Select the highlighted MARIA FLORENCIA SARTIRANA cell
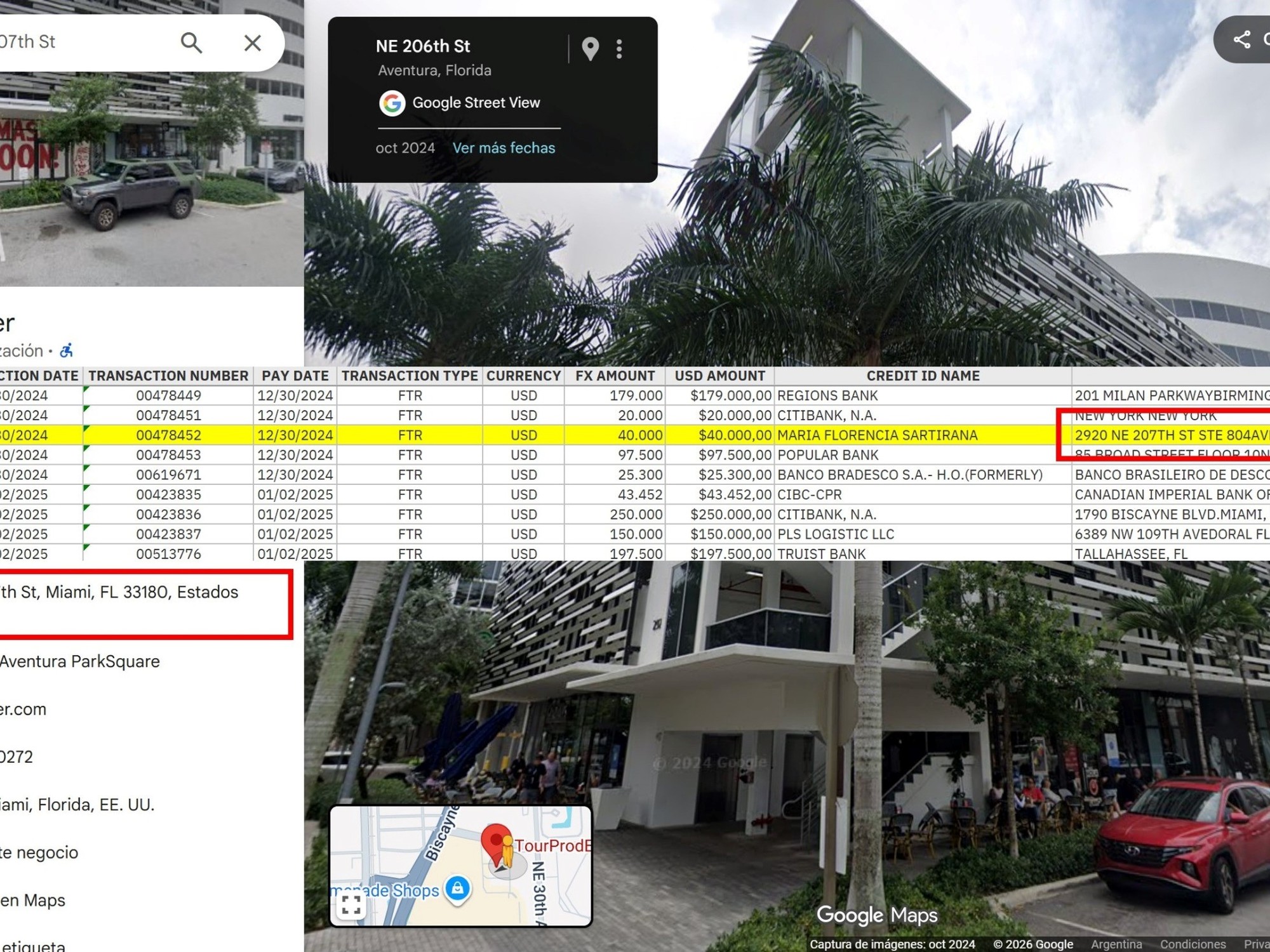This screenshot has height=952, width=1270. (x=877, y=435)
